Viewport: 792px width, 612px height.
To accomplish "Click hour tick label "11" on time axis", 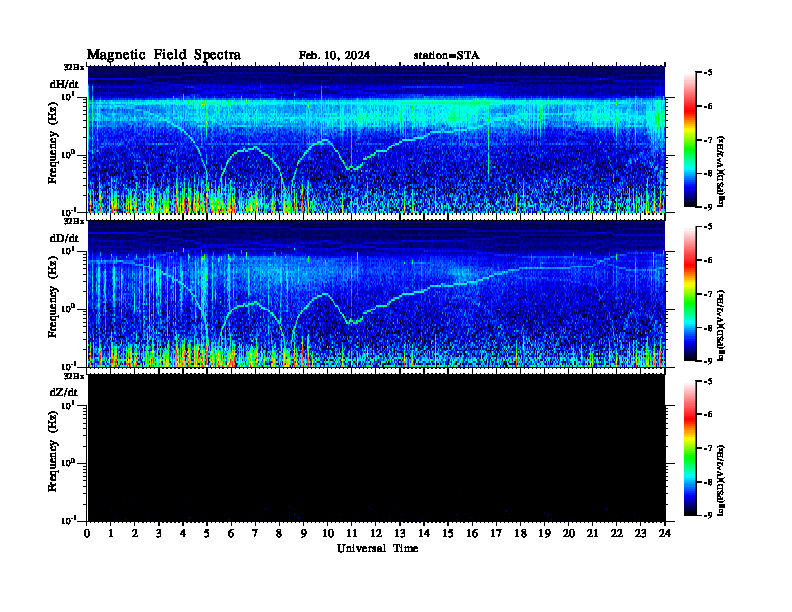I will [x=352, y=534].
